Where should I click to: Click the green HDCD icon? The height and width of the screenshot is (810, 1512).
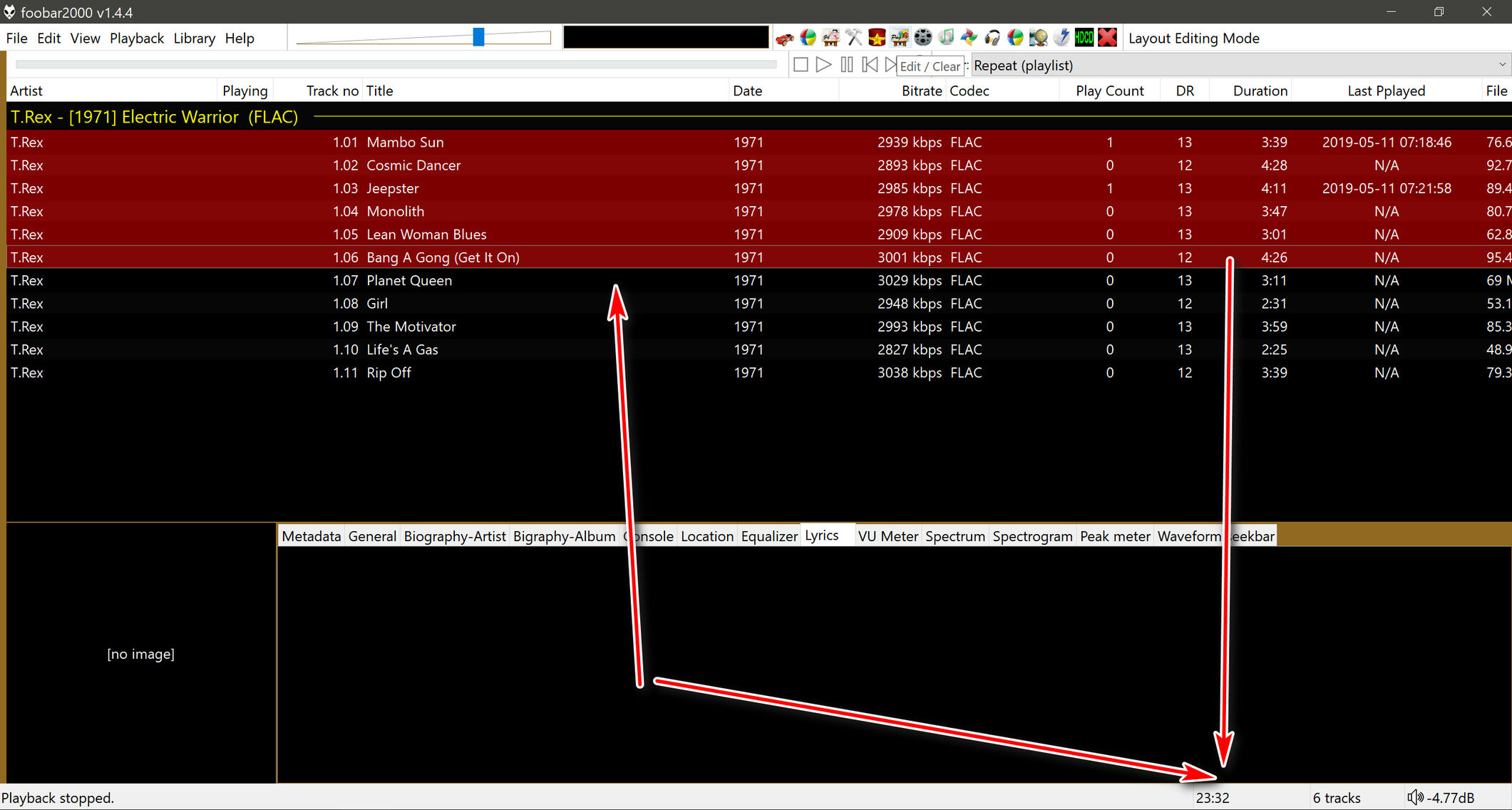[x=1084, y=38]
